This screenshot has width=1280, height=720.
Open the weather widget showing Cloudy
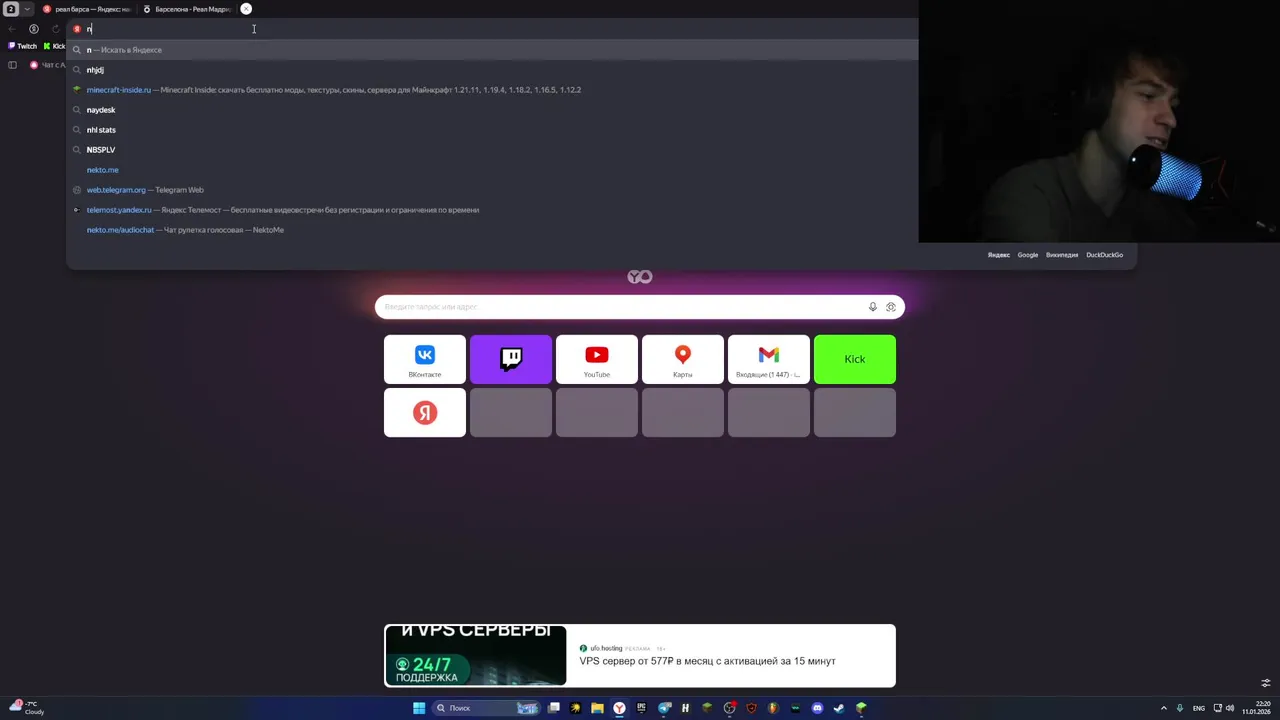[x=28, y=708]
